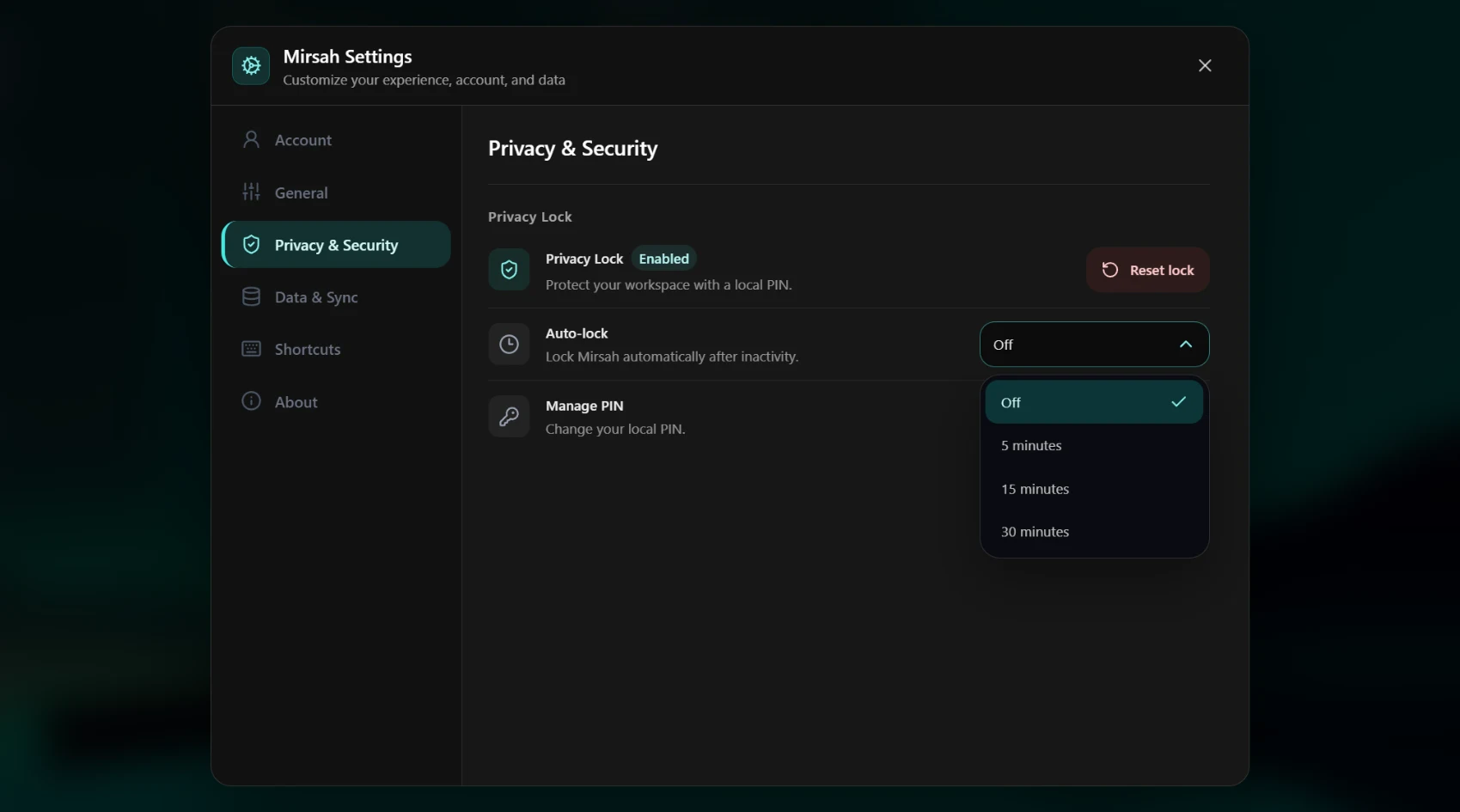Click the Reset lock button
1460x812 pixels.
pos(1148,270)
